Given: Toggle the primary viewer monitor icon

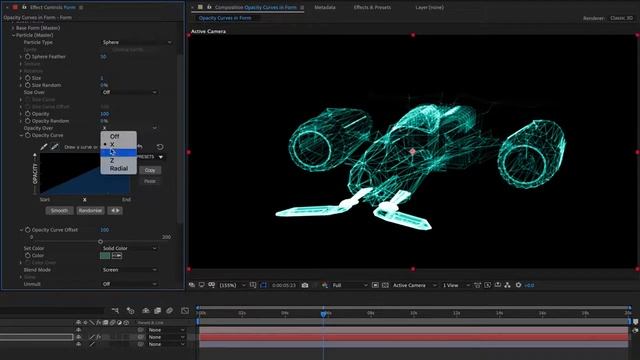Looking at the screenshot, I should (x=202, y=285).
